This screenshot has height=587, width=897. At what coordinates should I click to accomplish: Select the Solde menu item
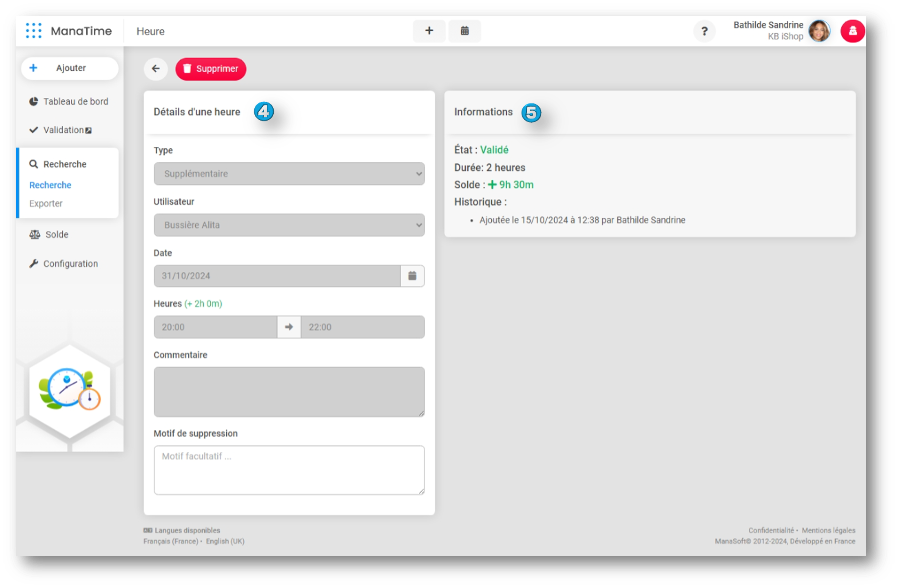[56, 235]
